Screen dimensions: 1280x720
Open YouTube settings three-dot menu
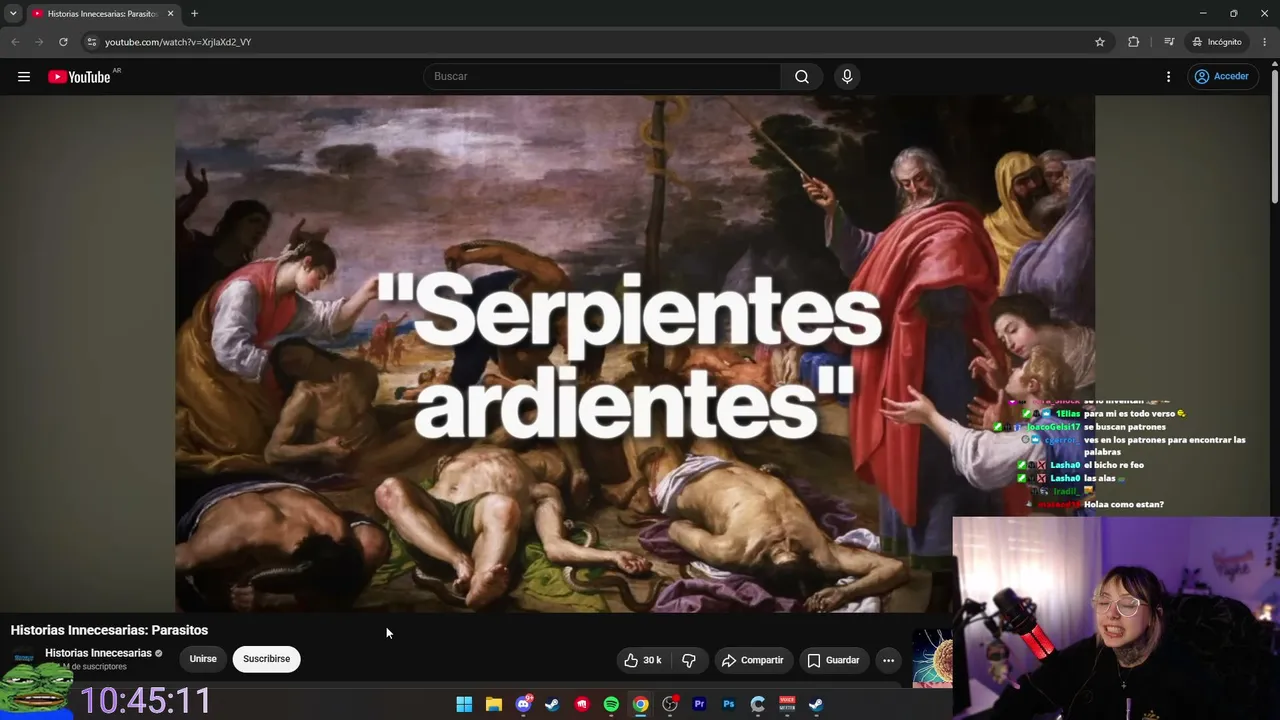1168,77
